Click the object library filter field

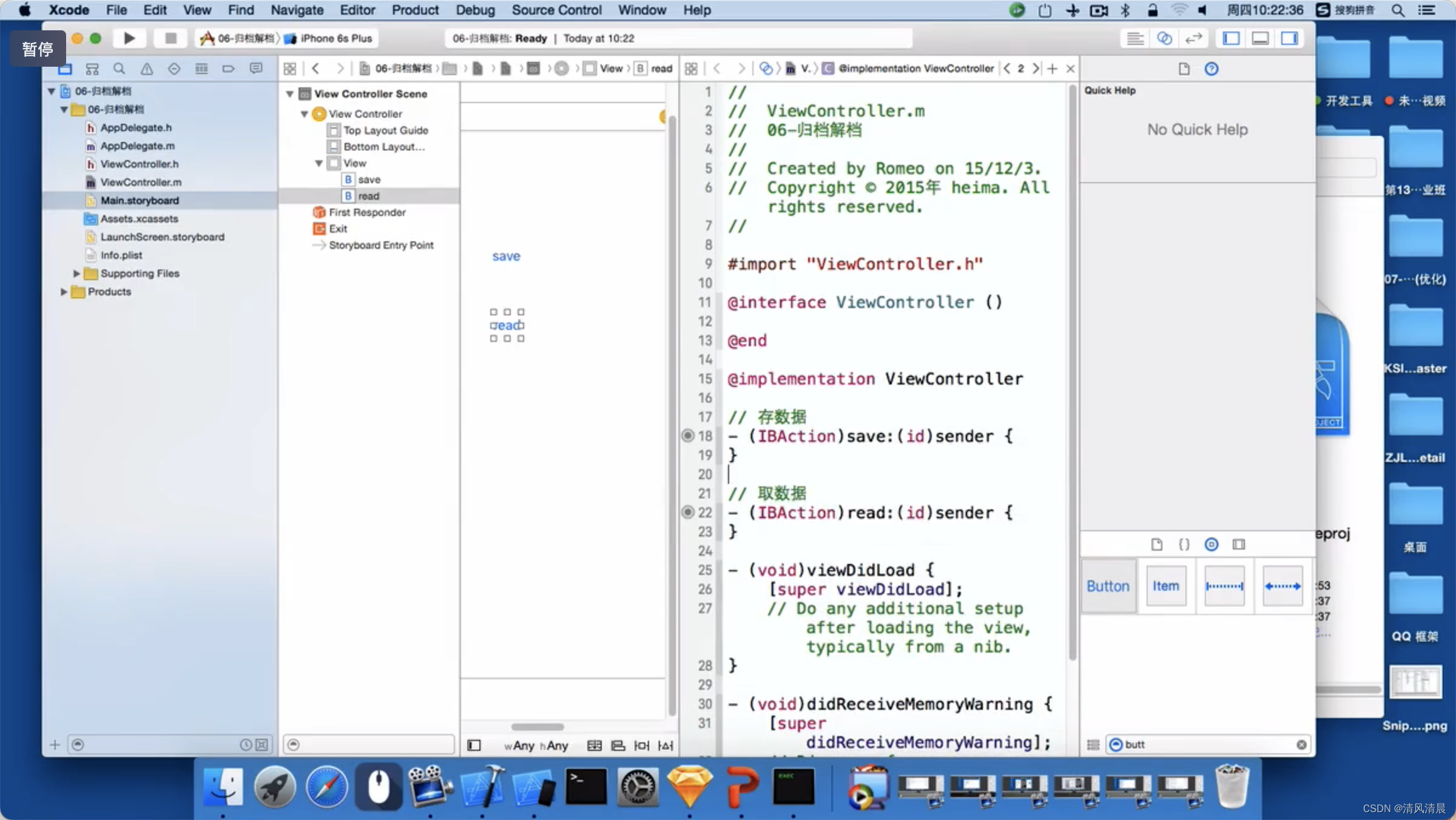pyautogui.click(x=1207, y=745)
